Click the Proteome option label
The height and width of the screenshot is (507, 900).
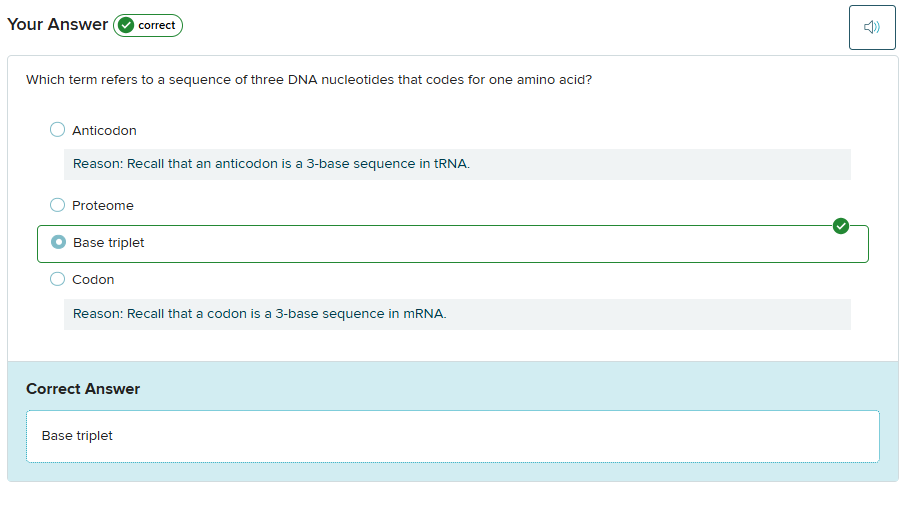pyautogui.click(x=103, y=206)
